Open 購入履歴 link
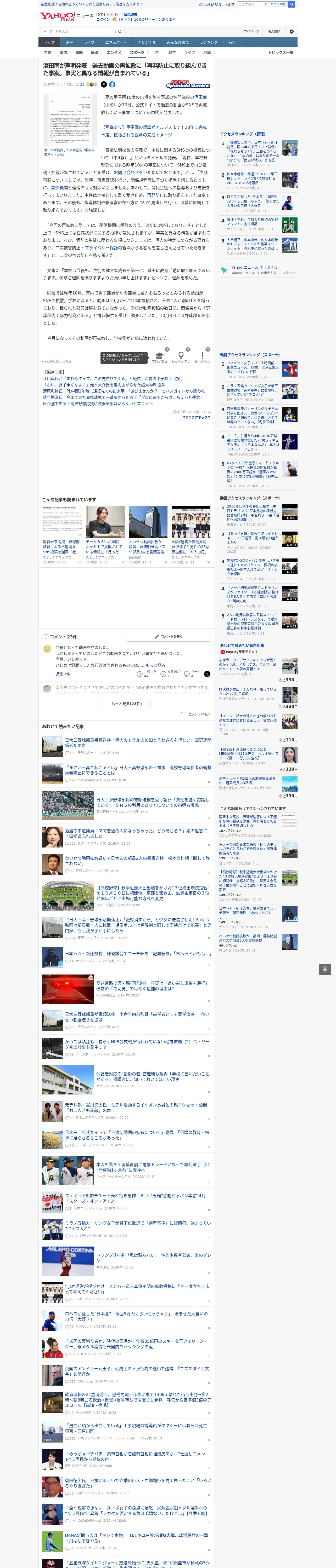Viewport: 336px width, 1568px height. [274, 32]
